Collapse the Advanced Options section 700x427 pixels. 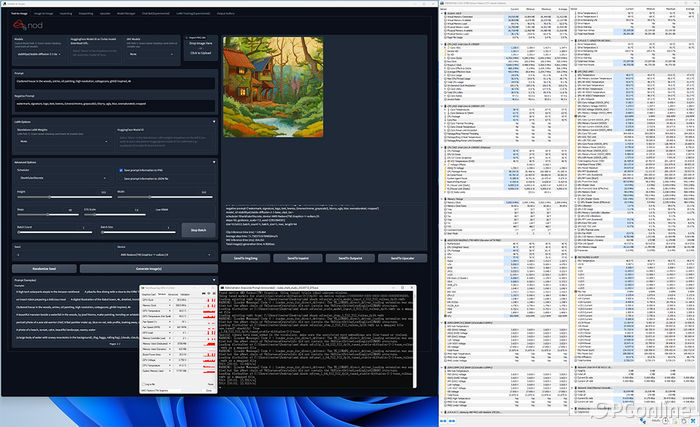tap(216, 161)
